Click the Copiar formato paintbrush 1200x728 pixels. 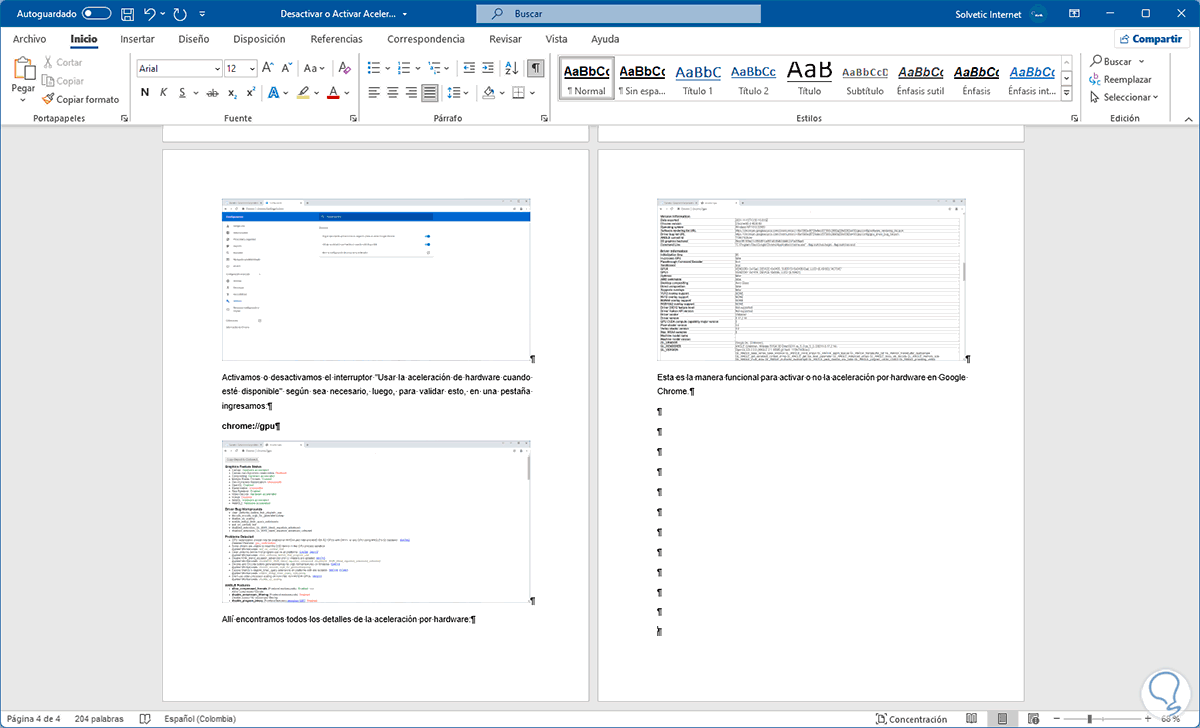coord(80,99)
